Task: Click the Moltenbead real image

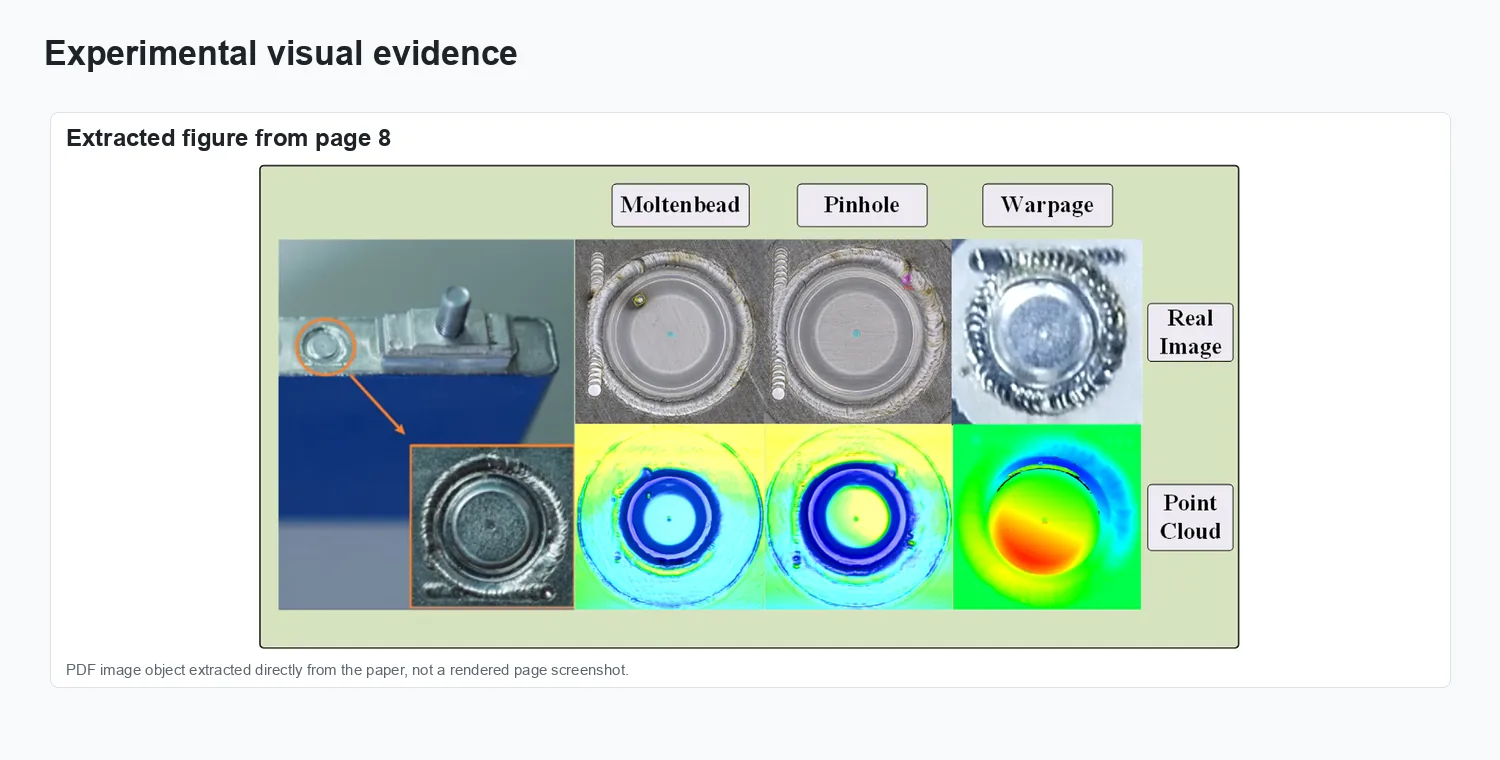Action: (670, 331)
